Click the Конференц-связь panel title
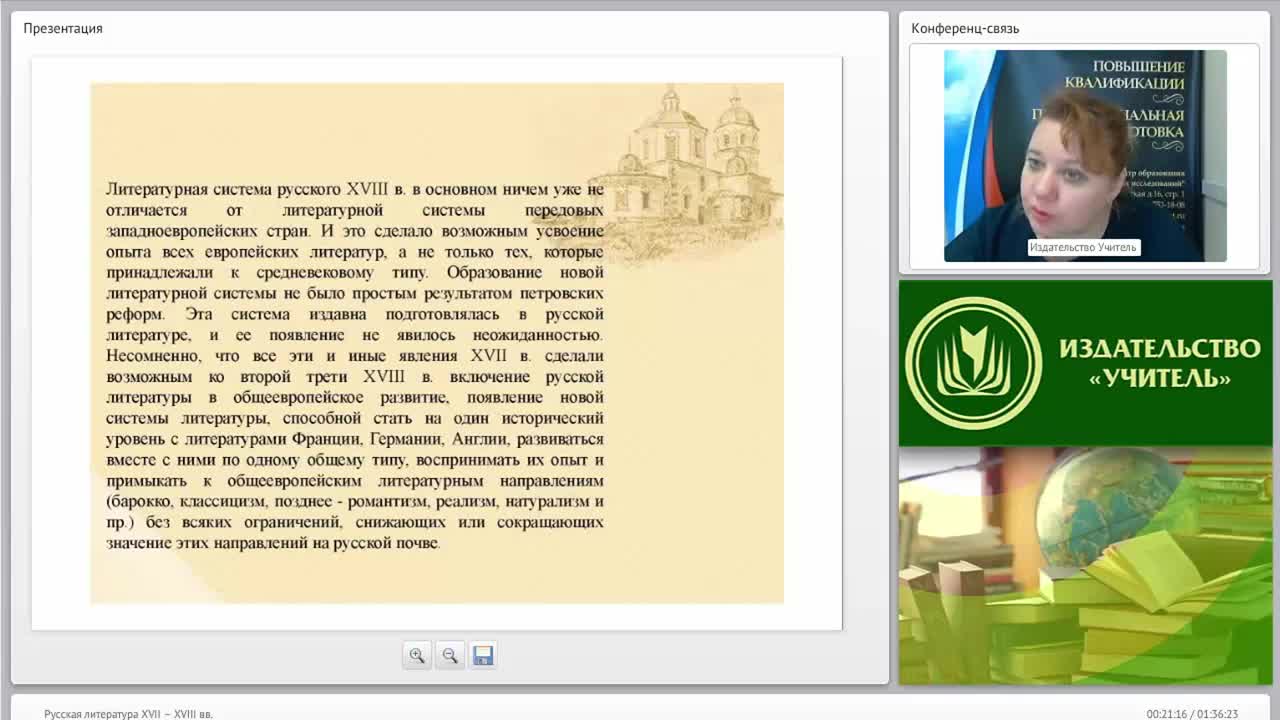 tap(965, 28)
